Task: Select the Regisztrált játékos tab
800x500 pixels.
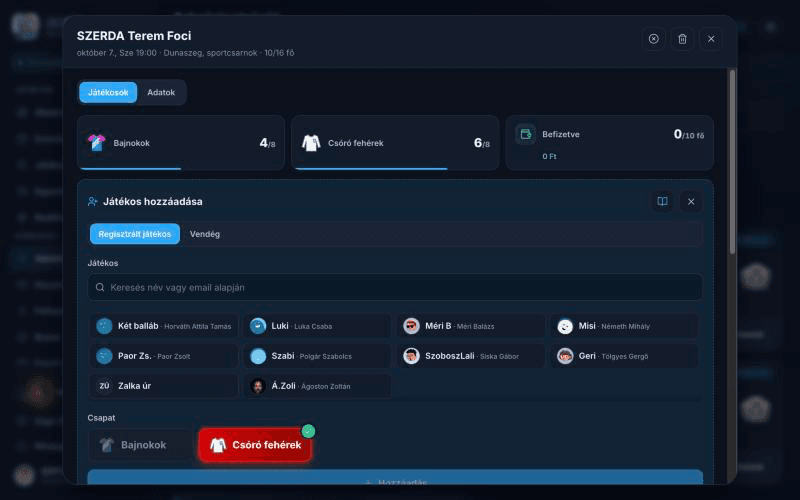Action: (135, 234)
